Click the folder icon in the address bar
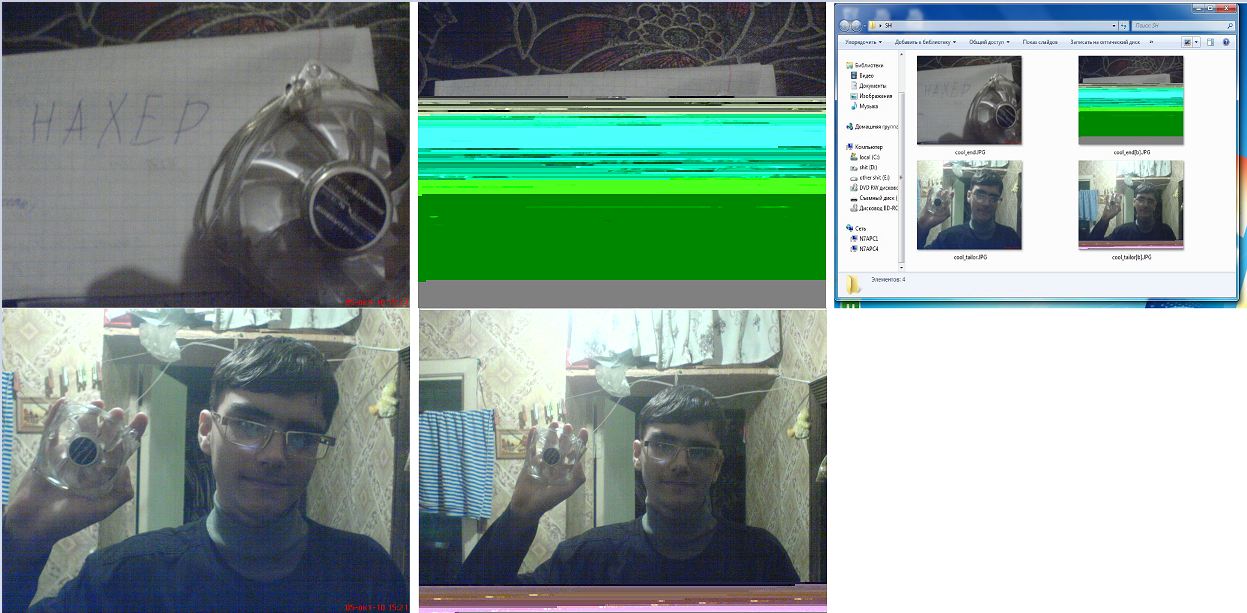 point(874,25)
